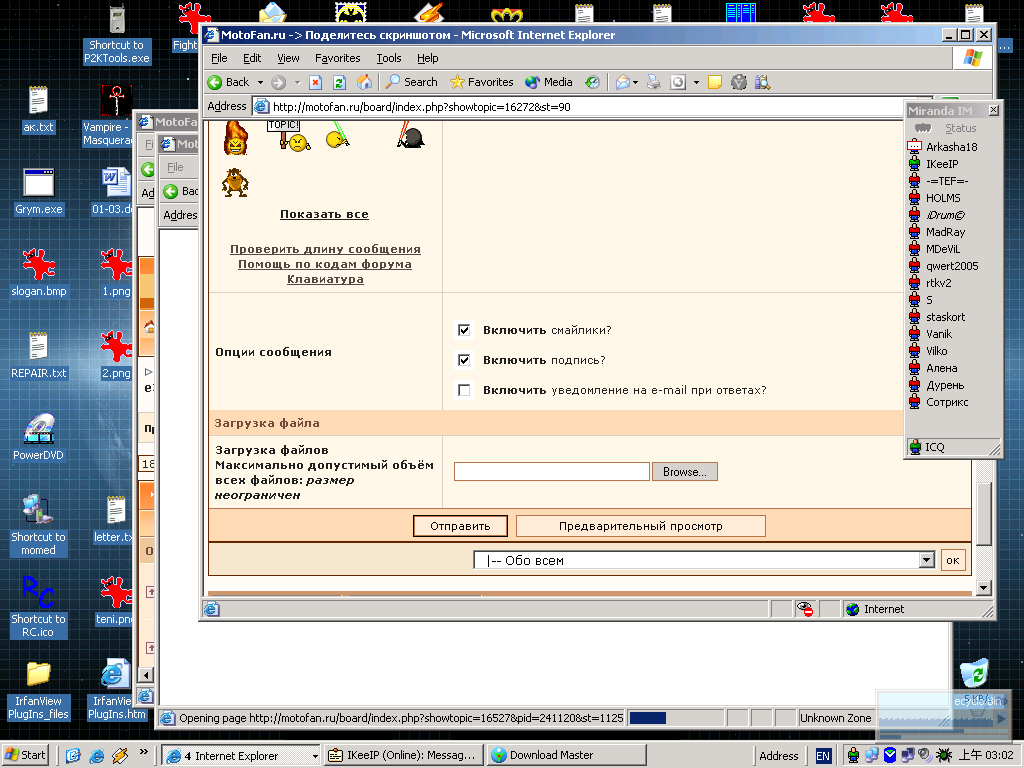Click the address bar URL in the front IE window
Viewport: 1024px width, 768px height.
[421, 106]
